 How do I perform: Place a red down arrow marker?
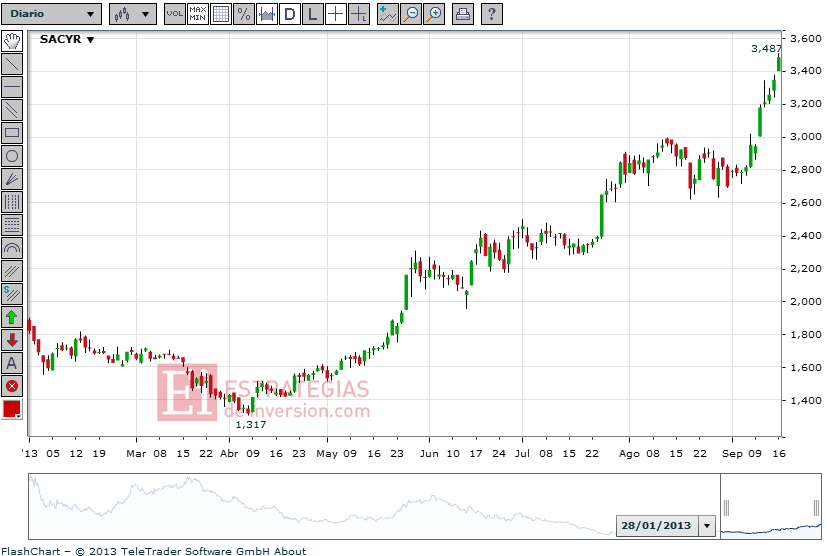coord(12,340)
